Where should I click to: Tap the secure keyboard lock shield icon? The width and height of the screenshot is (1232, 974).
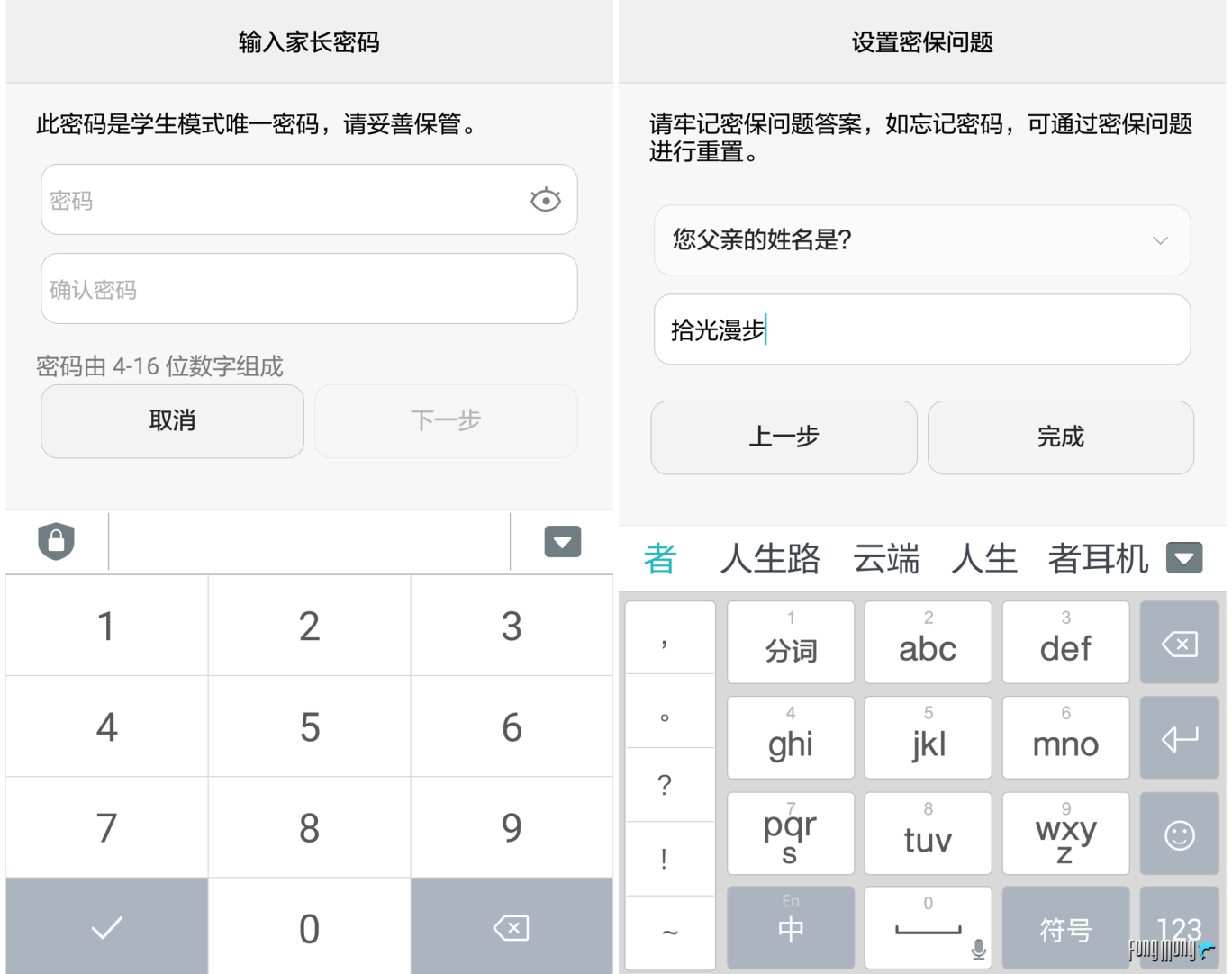click(x=56, y=541)
